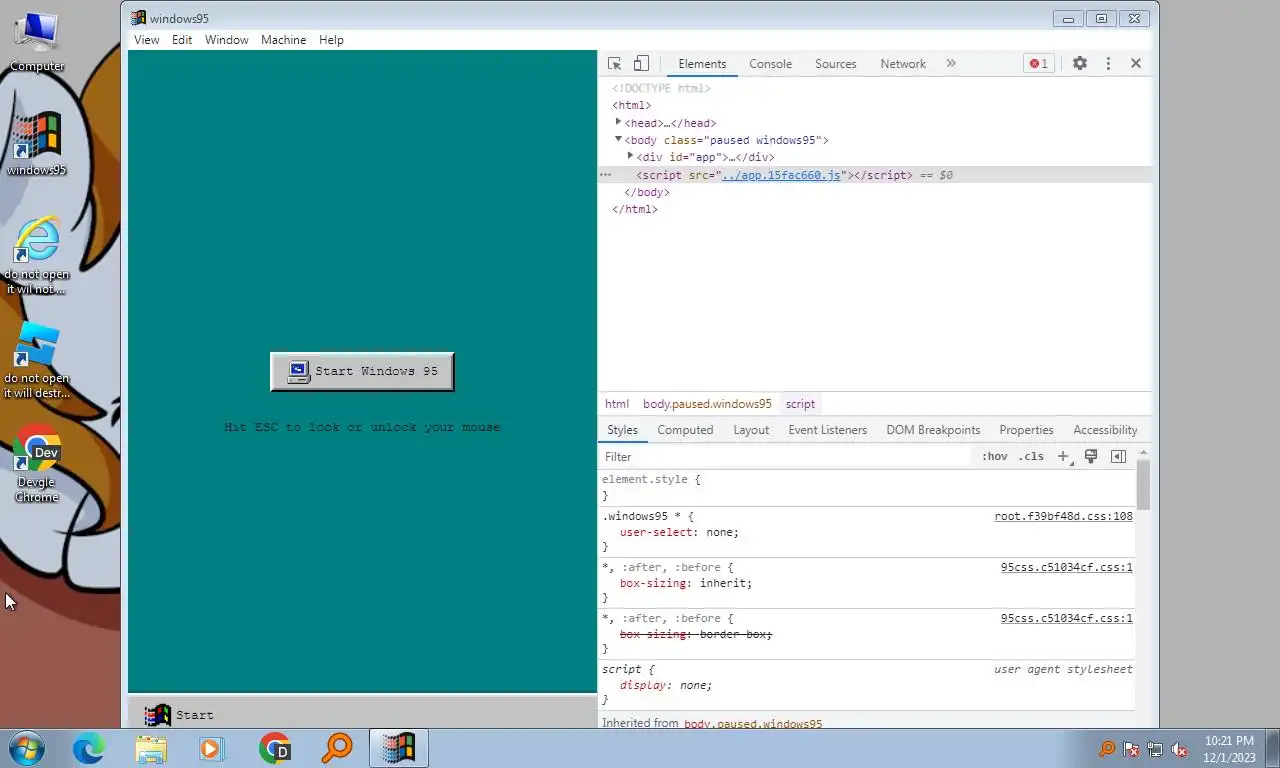1280x768 pixels.
Task: Click the Start Windows 95 button
Action: tap(362, 371)
